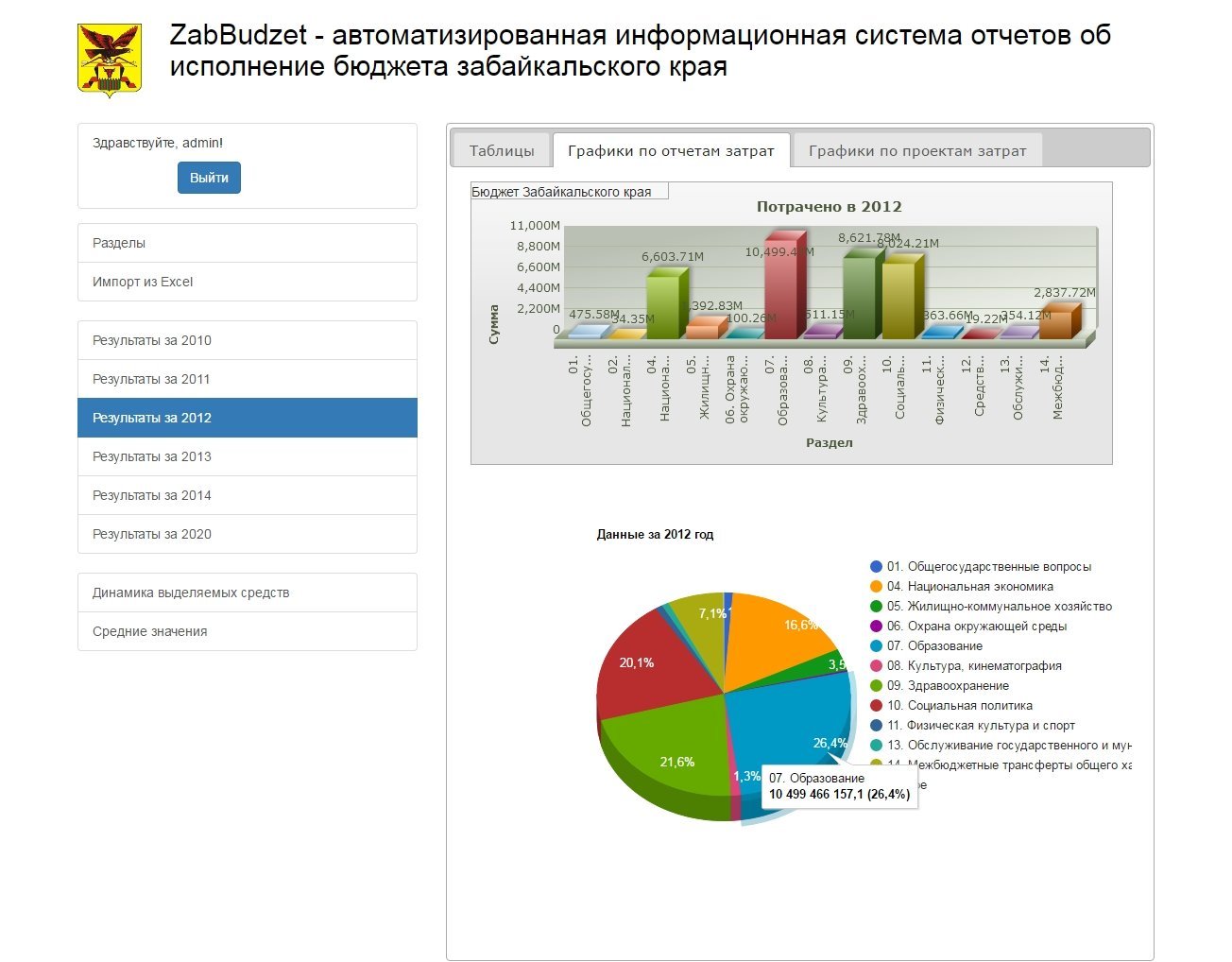
Task: Click the blue legend dot for Общегосударственные вопросы
Action: 876,567
